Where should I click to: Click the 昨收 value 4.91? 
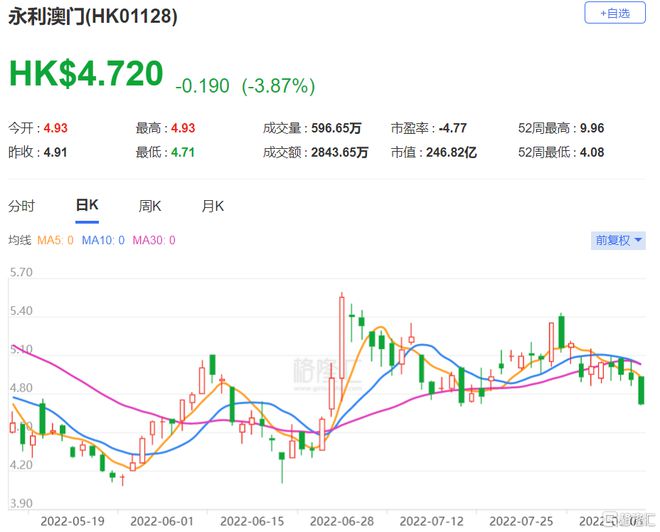(56, 152)
